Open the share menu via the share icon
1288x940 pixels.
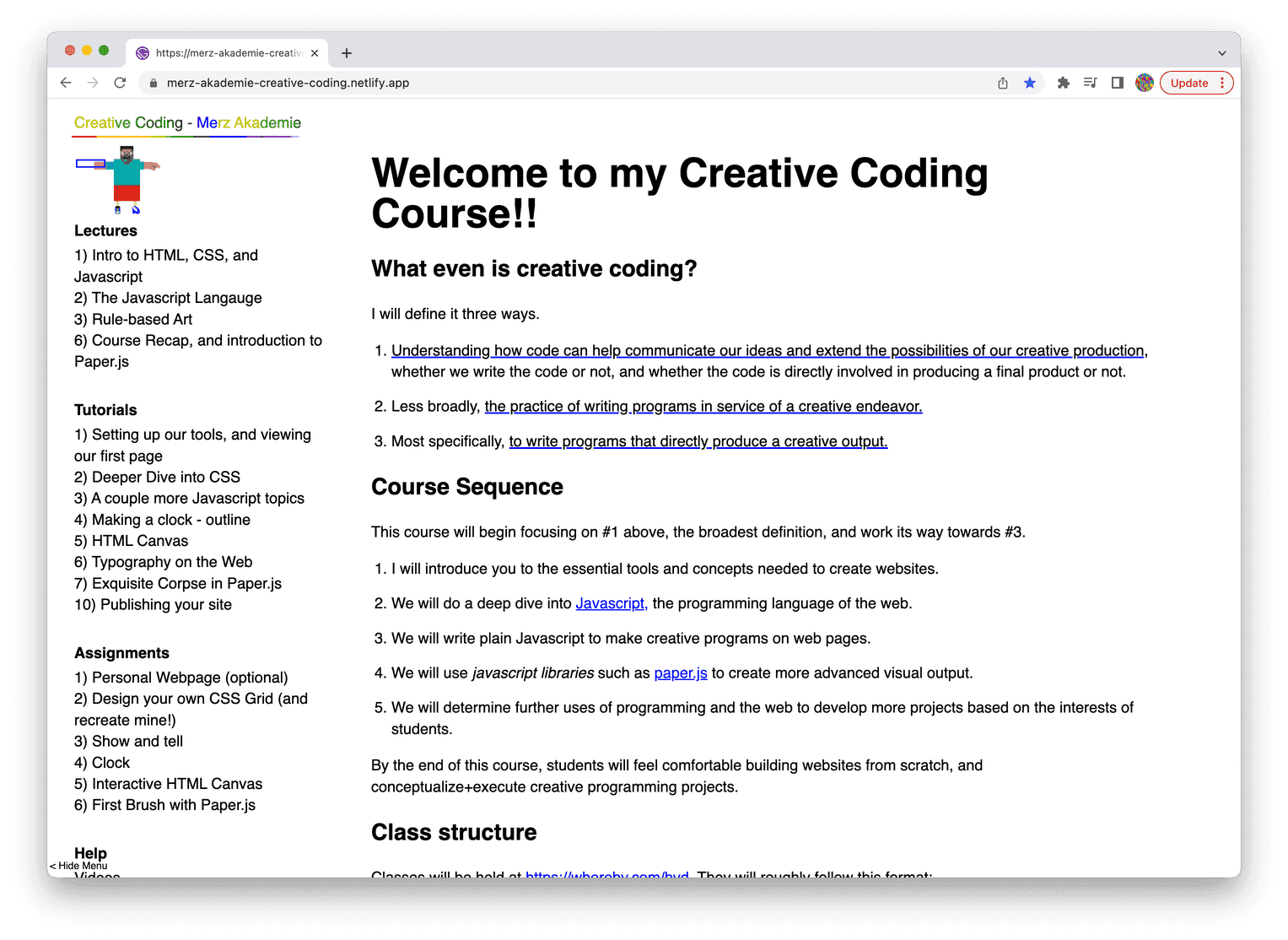coord(1002,83)
